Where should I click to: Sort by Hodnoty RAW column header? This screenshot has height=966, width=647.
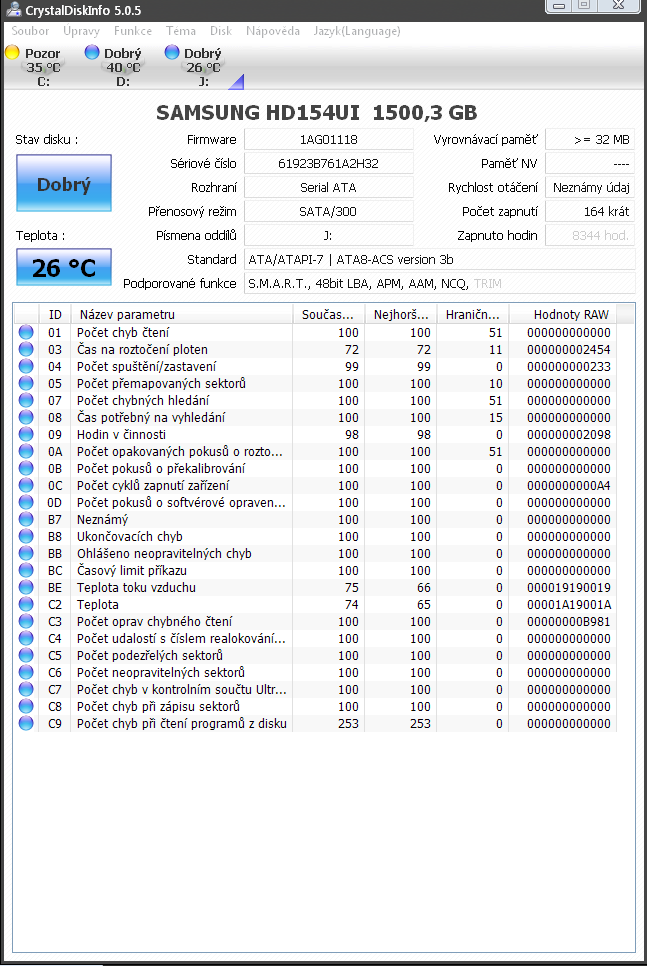pos(570,314)
